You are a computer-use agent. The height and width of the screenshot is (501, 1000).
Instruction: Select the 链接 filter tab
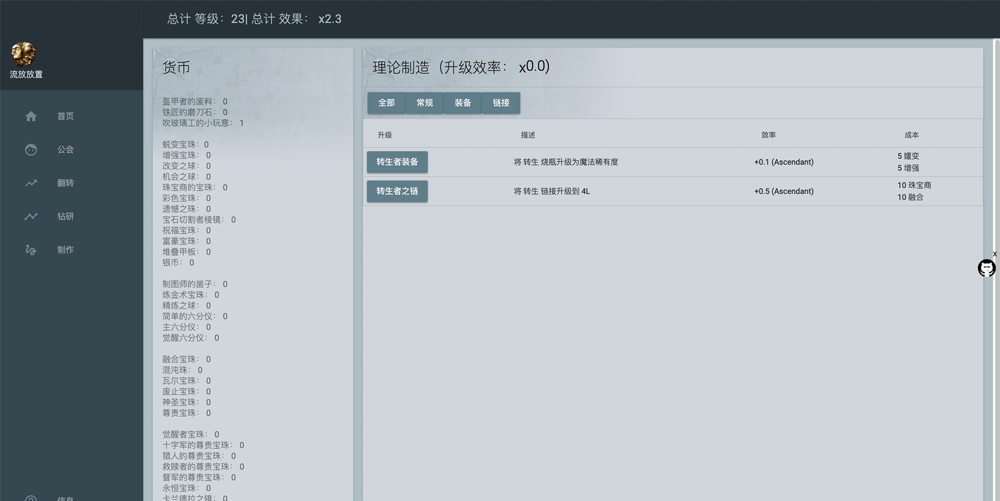(501, 103)
